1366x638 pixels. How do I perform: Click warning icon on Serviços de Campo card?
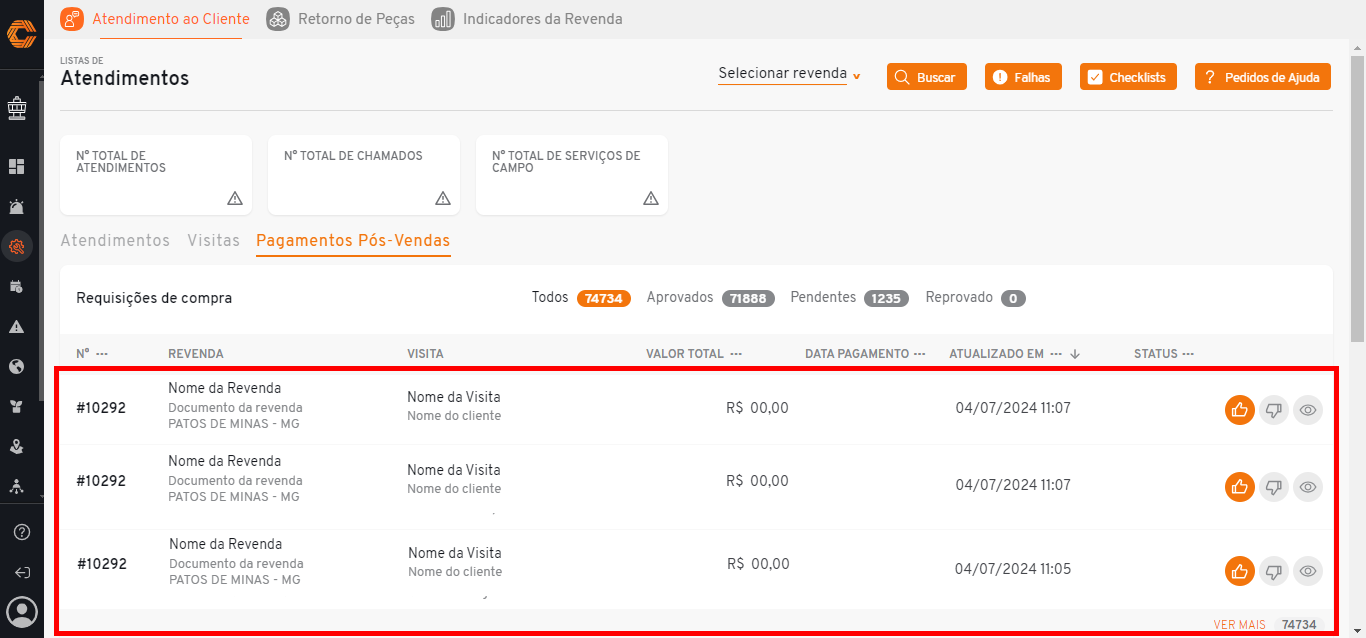pos(651,198)
